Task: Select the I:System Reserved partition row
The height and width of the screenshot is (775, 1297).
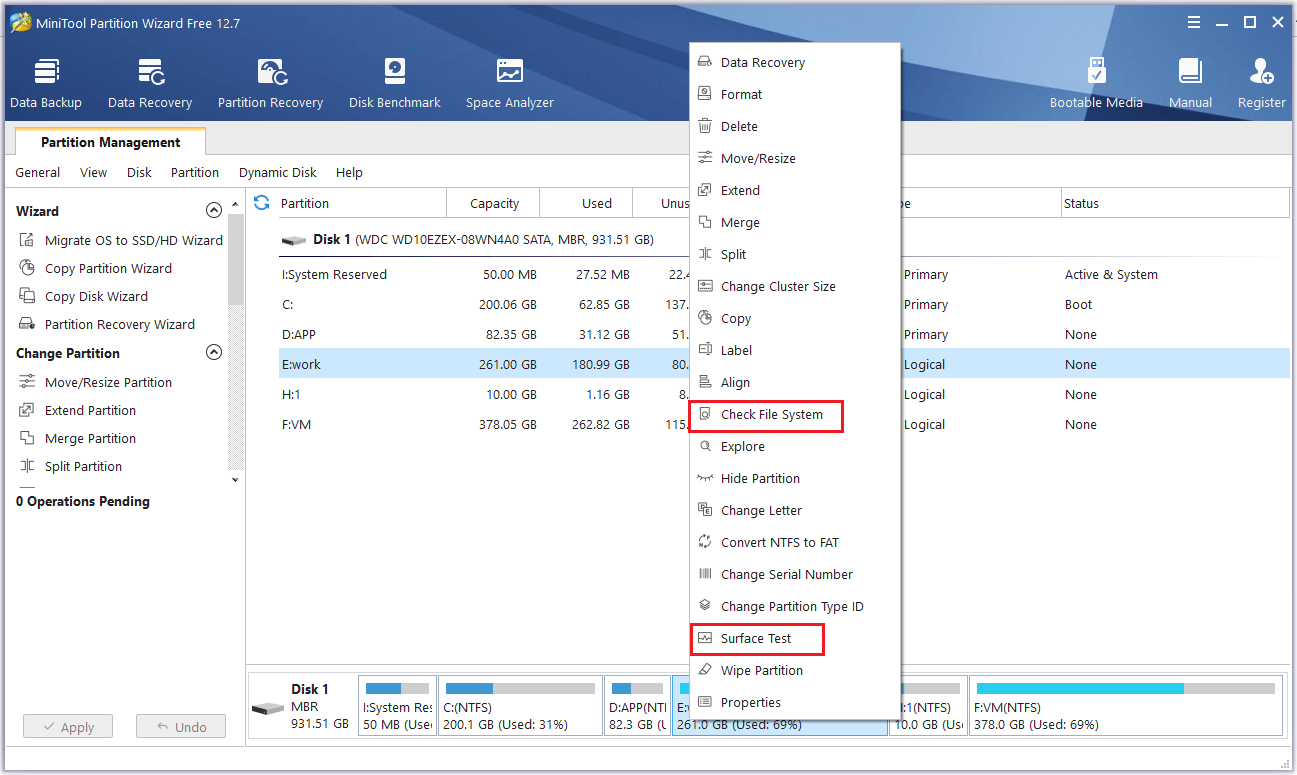Action: point(785,274)
